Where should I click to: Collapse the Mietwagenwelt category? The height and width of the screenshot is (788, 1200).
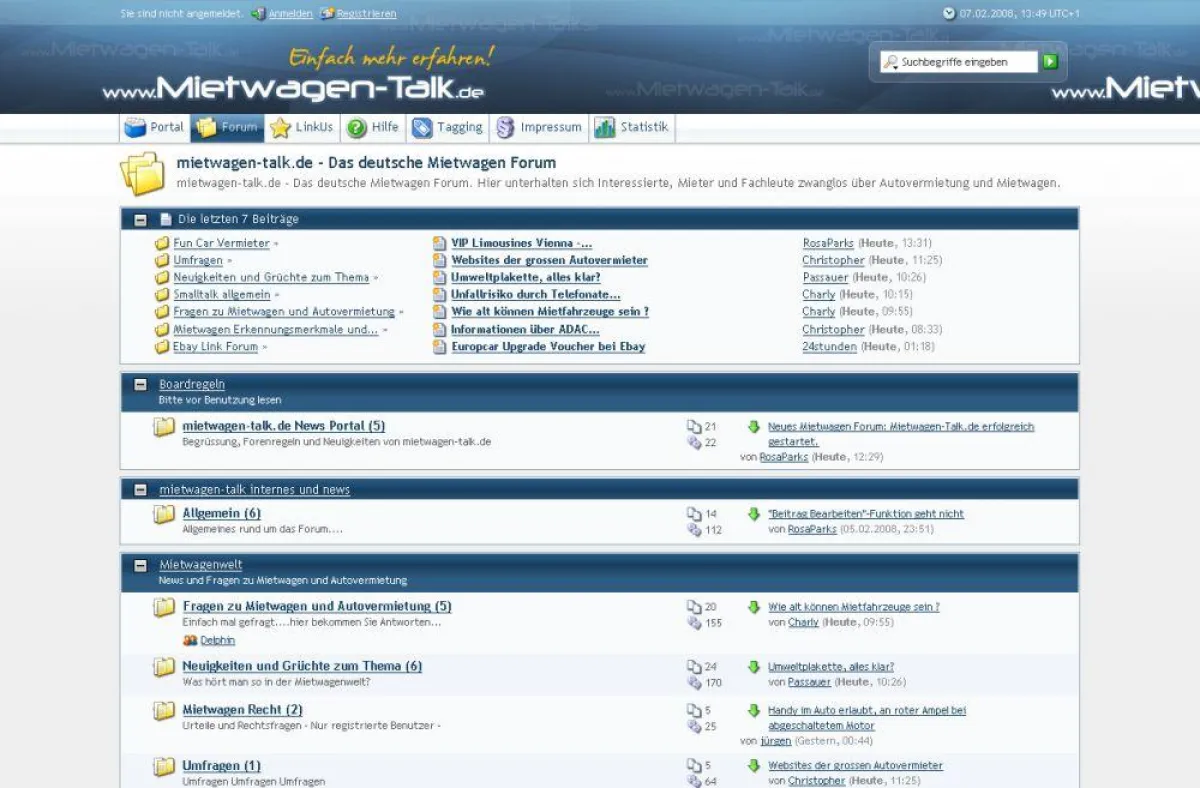tap(141, 565)
